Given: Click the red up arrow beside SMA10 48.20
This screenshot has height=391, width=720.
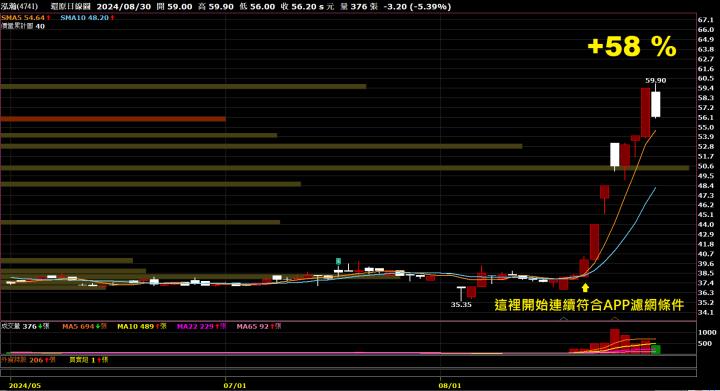Looking at the screenshot, I should point(112,17).
